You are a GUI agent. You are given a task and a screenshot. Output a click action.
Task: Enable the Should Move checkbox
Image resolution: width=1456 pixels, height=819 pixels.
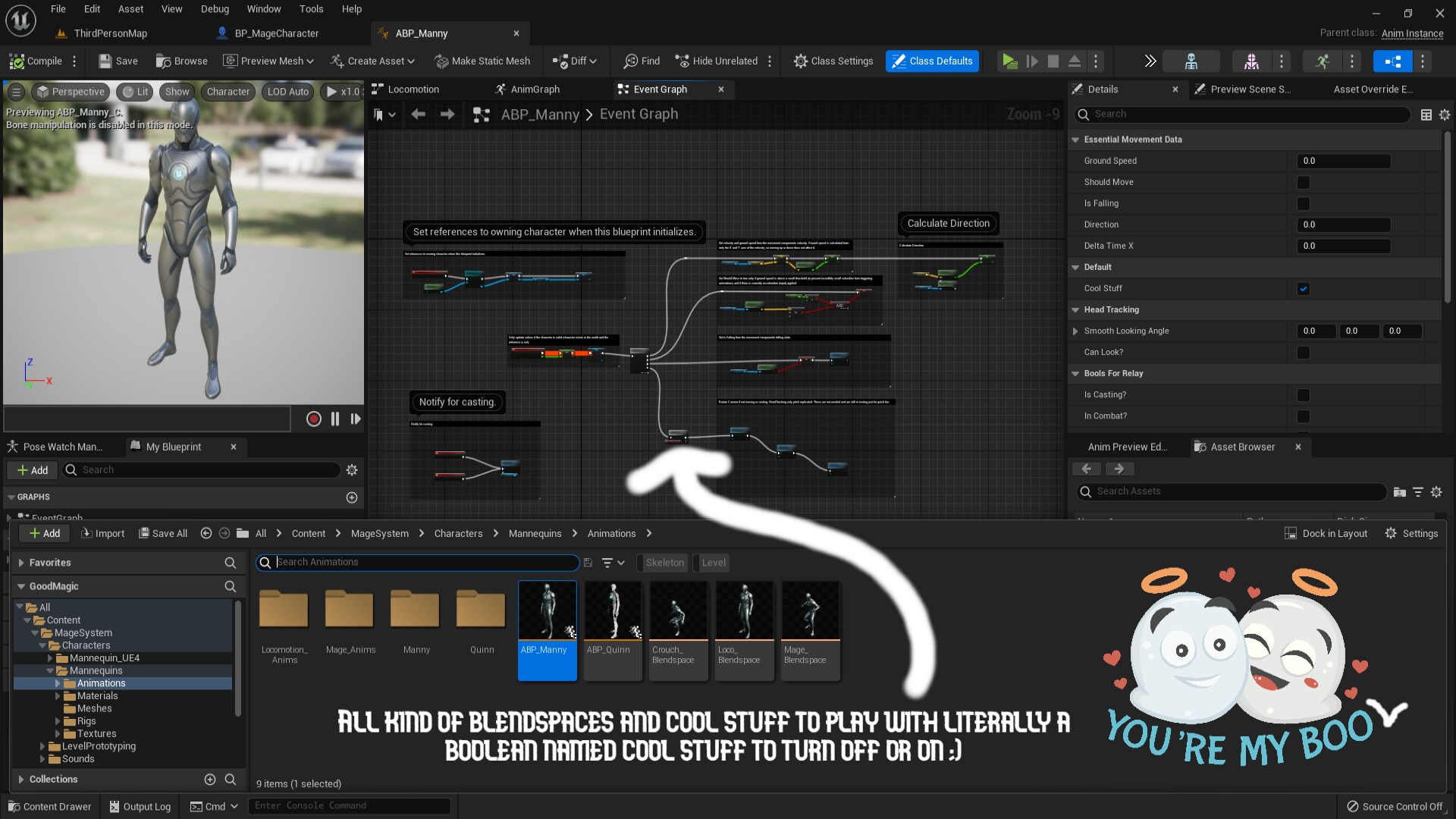click(x=1303, y=183)
